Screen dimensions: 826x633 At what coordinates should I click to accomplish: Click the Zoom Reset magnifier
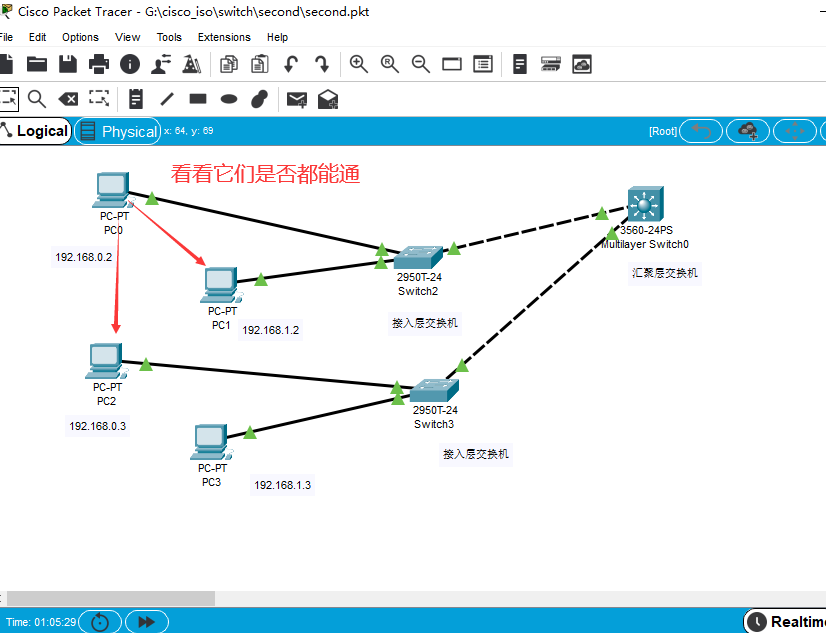point(390,64)
